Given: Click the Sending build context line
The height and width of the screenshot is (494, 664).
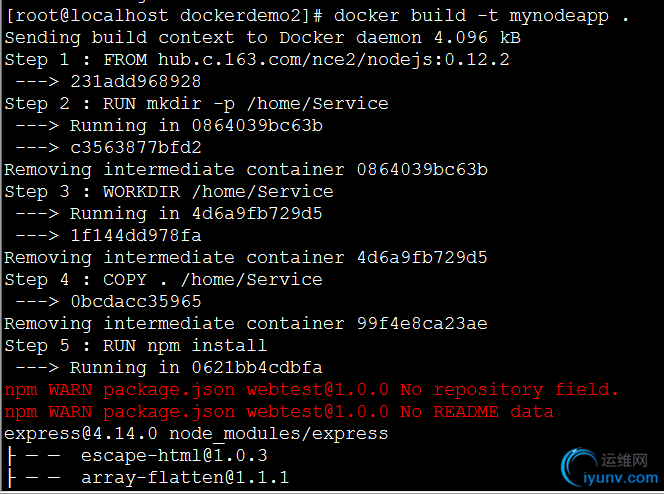Looking at the screenshot, I should [263, 38].
